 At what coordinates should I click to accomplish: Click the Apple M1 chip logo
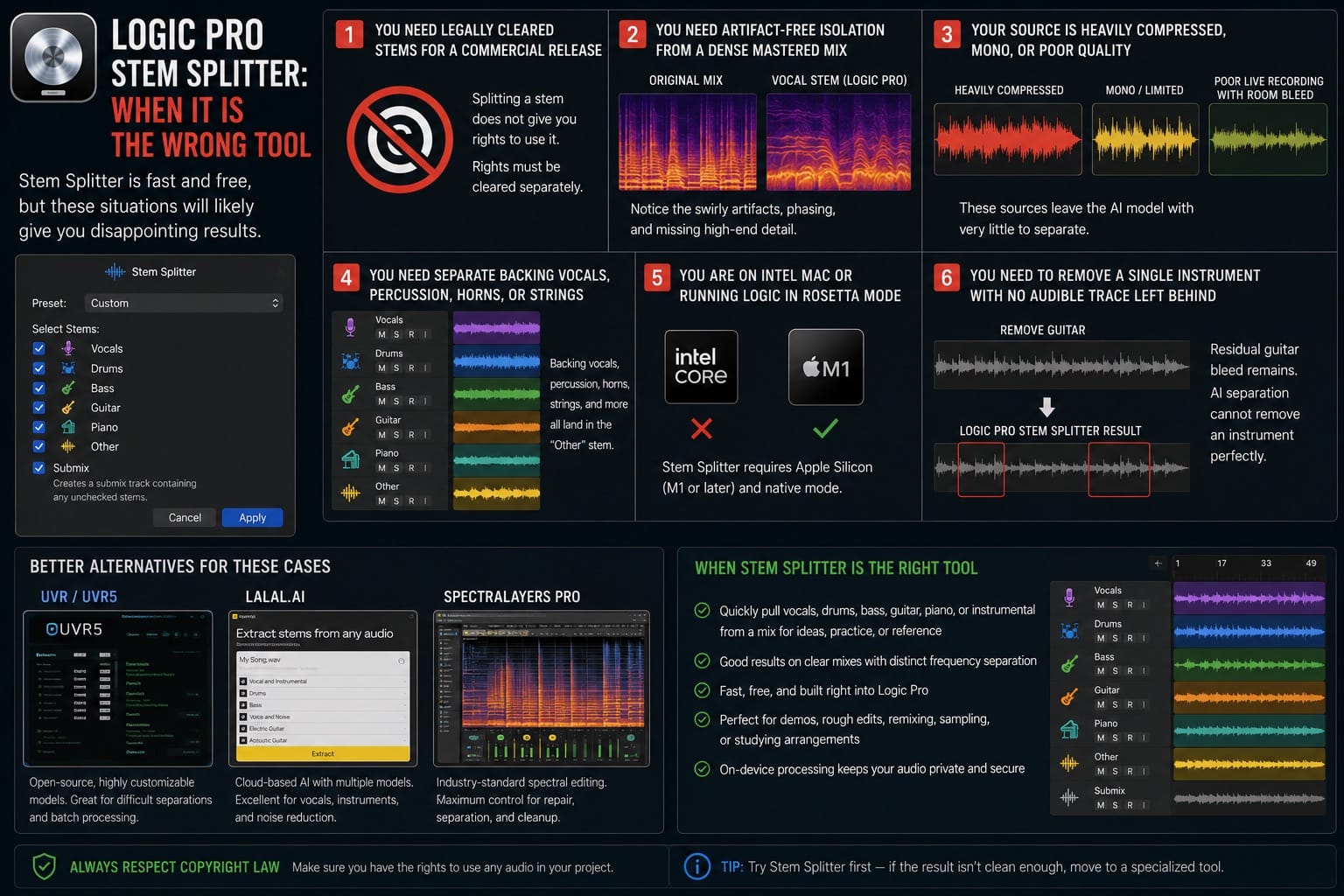[x=826, y=367]
